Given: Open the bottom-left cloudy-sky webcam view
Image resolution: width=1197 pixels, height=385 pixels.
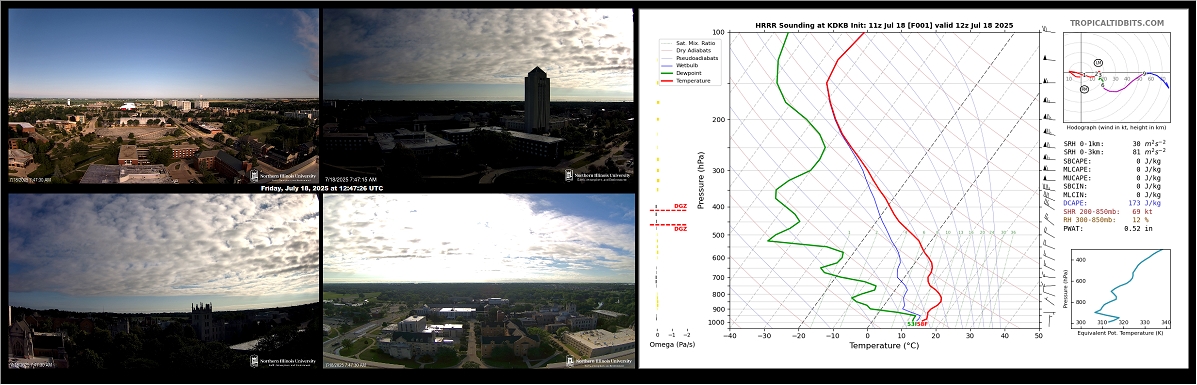Looking at the screenshot, I should [x=163, y=281].
